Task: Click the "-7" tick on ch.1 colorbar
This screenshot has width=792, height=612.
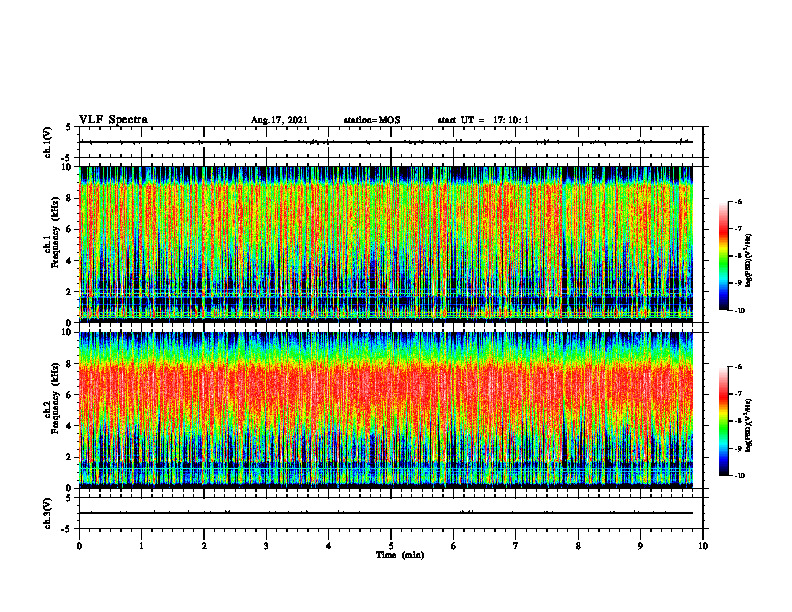Action: (x=739, y=229)
